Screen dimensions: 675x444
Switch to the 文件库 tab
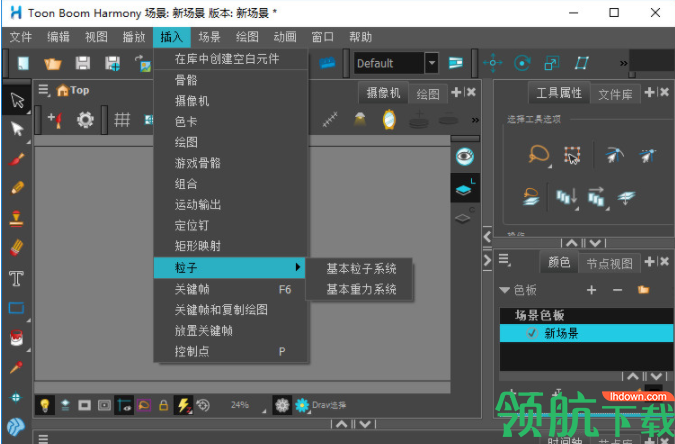(615, 94)
